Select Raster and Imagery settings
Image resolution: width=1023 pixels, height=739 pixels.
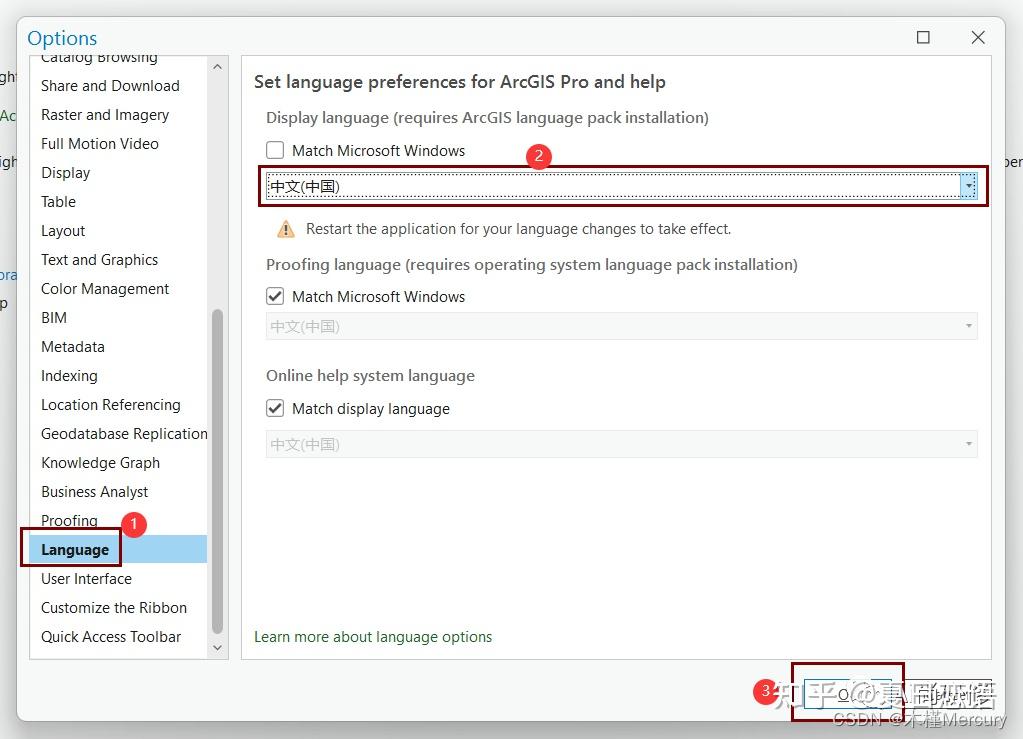pos(104,114)
